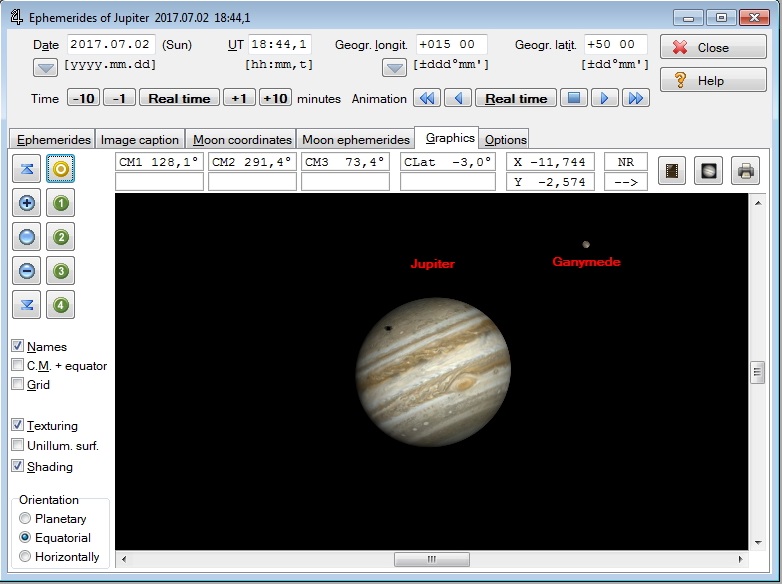782x584 pixels.
Task: Enable the Grid checkbox
Action: (x=18, y=384)
